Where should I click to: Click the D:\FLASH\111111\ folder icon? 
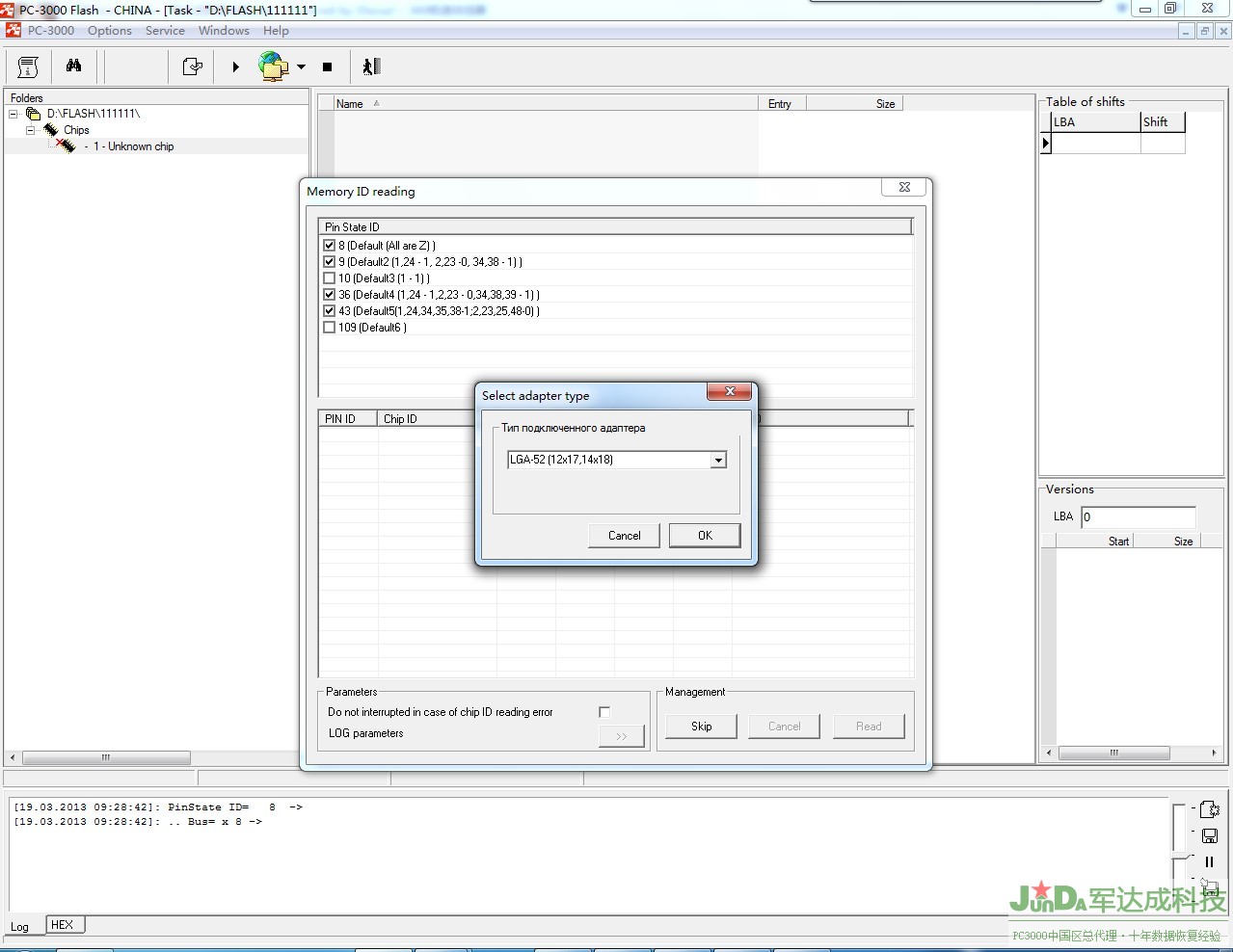pos(33,114)
